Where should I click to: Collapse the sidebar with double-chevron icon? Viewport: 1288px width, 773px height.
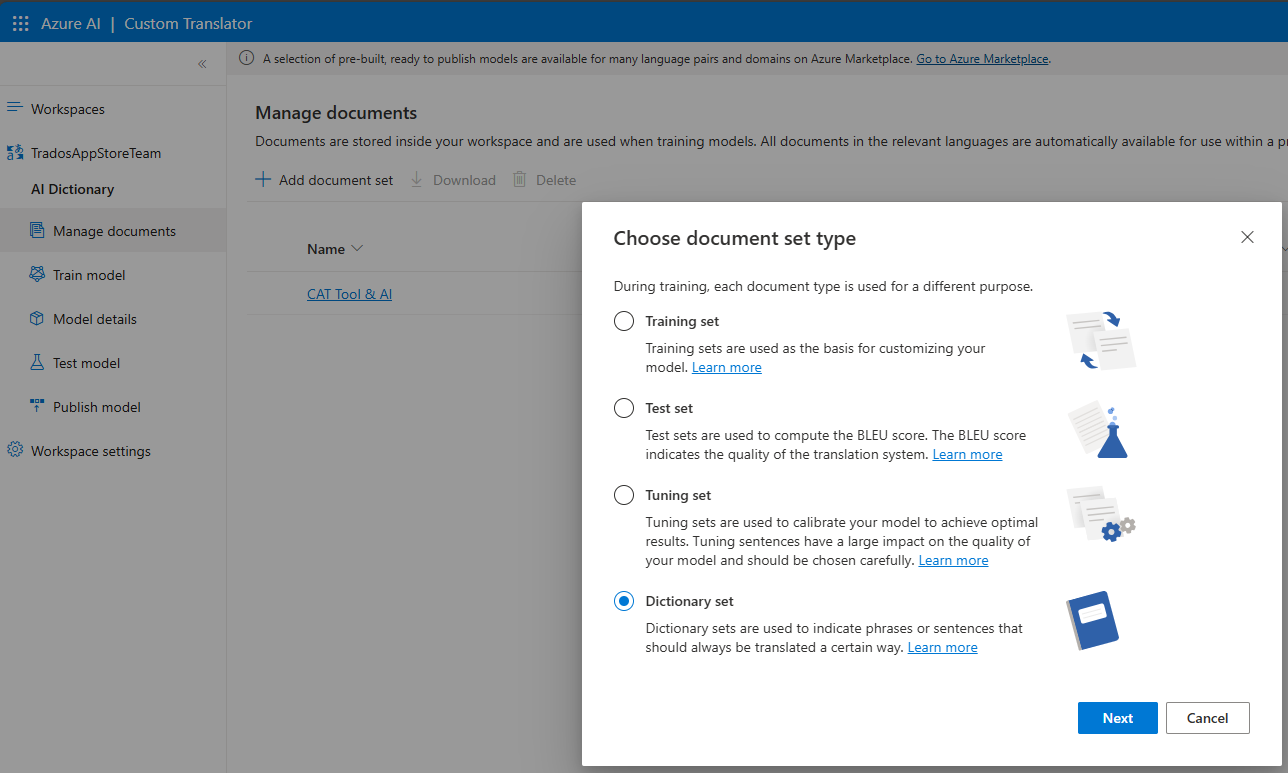click(202, 64)
